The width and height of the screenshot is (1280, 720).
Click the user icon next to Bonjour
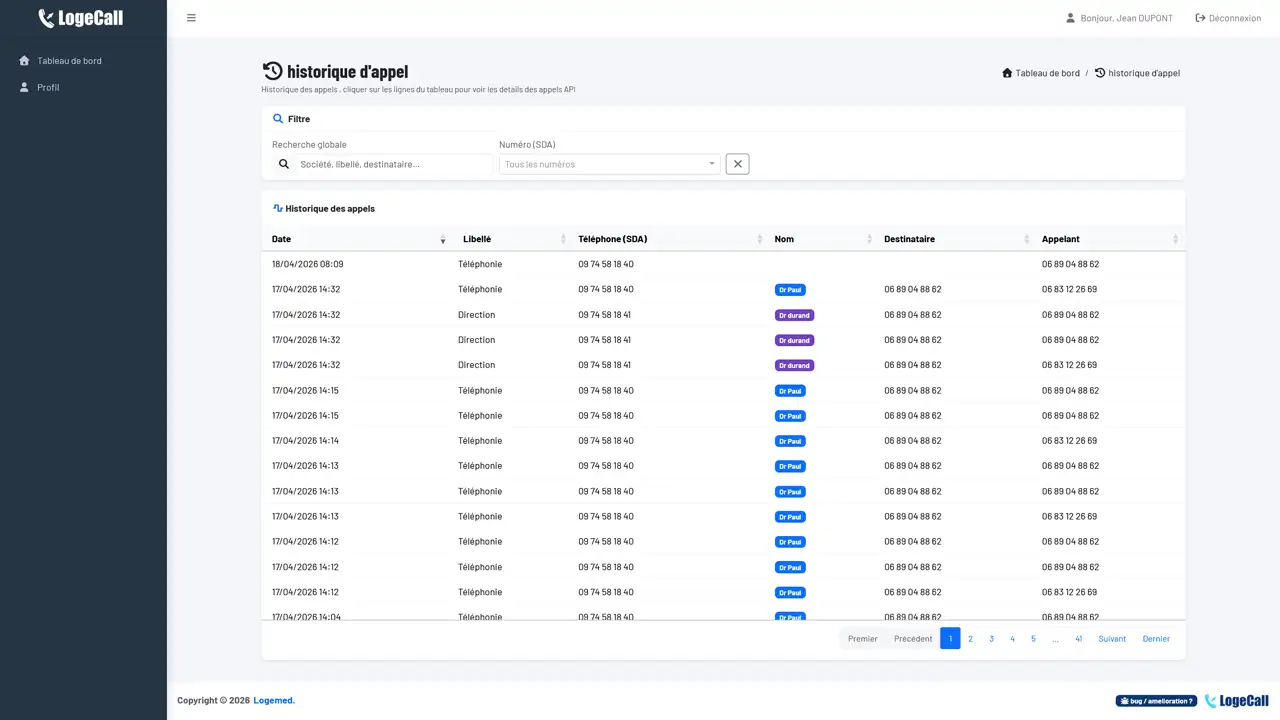click(x=1070, y=18)
